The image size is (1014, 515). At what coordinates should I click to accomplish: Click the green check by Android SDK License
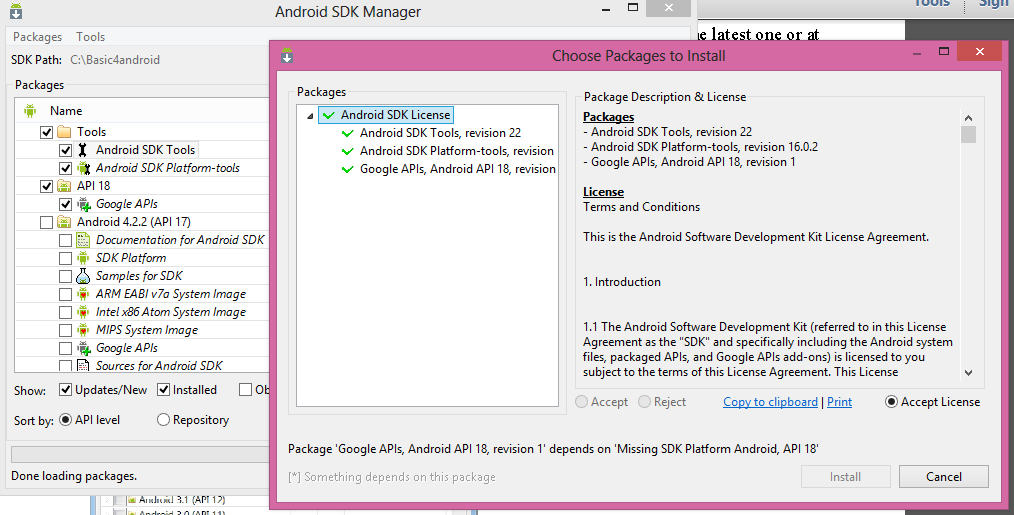[329, 115]
